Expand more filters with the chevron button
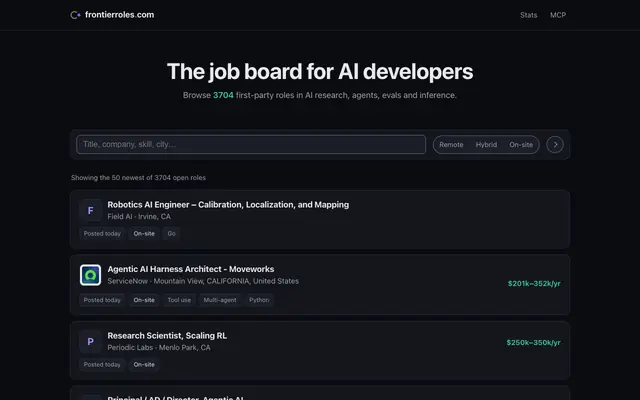 [x=555, y=144]
